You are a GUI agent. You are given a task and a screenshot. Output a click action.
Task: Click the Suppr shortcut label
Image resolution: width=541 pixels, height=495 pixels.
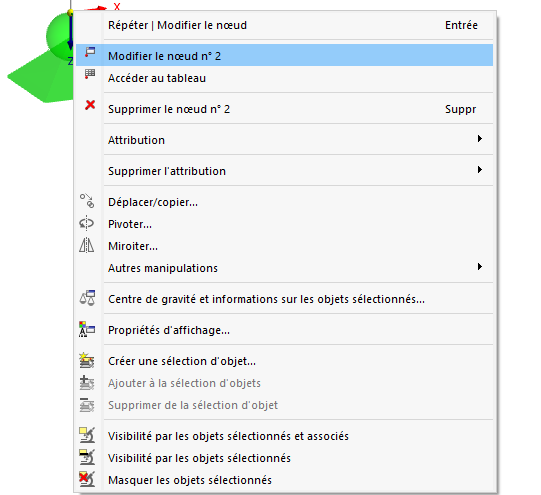[x=461, y=109]
